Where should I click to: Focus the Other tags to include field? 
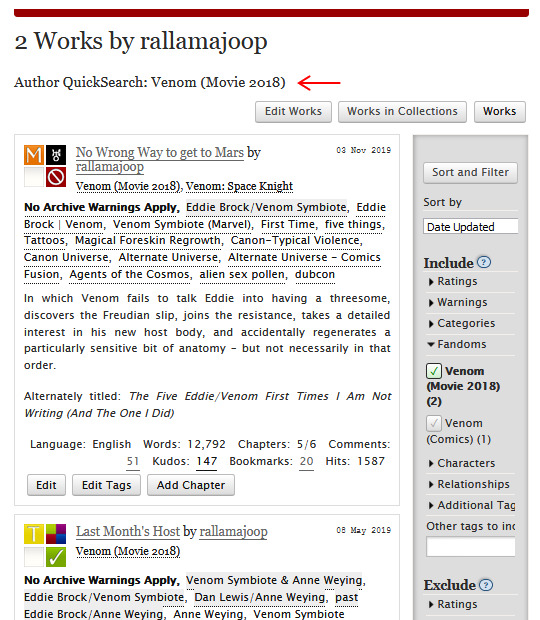tap(470, 547)
